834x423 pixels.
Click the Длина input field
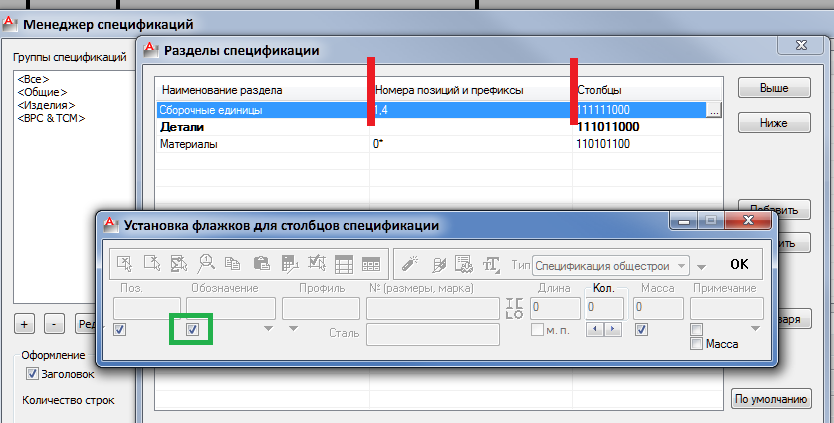click(555, 309)
